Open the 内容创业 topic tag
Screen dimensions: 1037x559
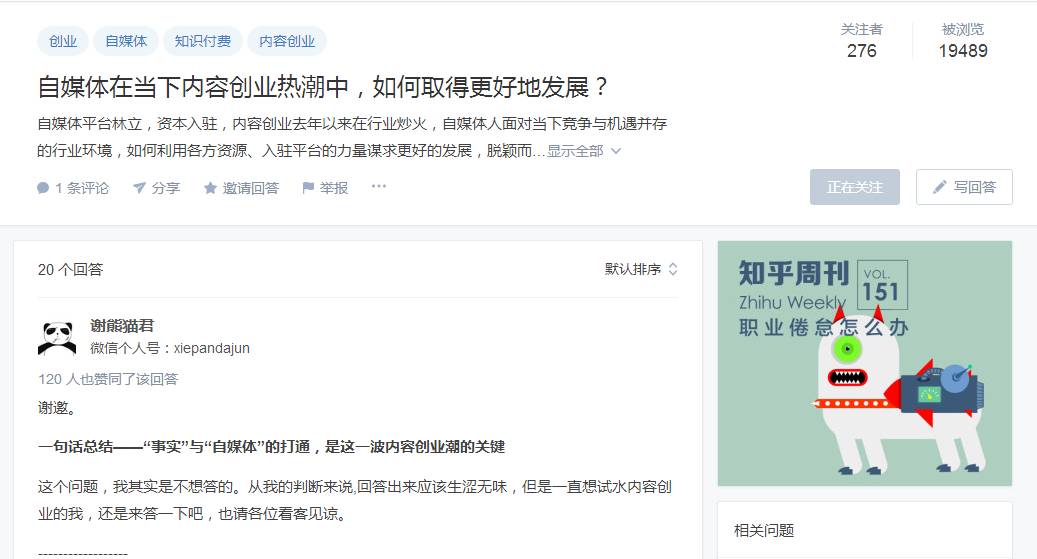point(287,41)
